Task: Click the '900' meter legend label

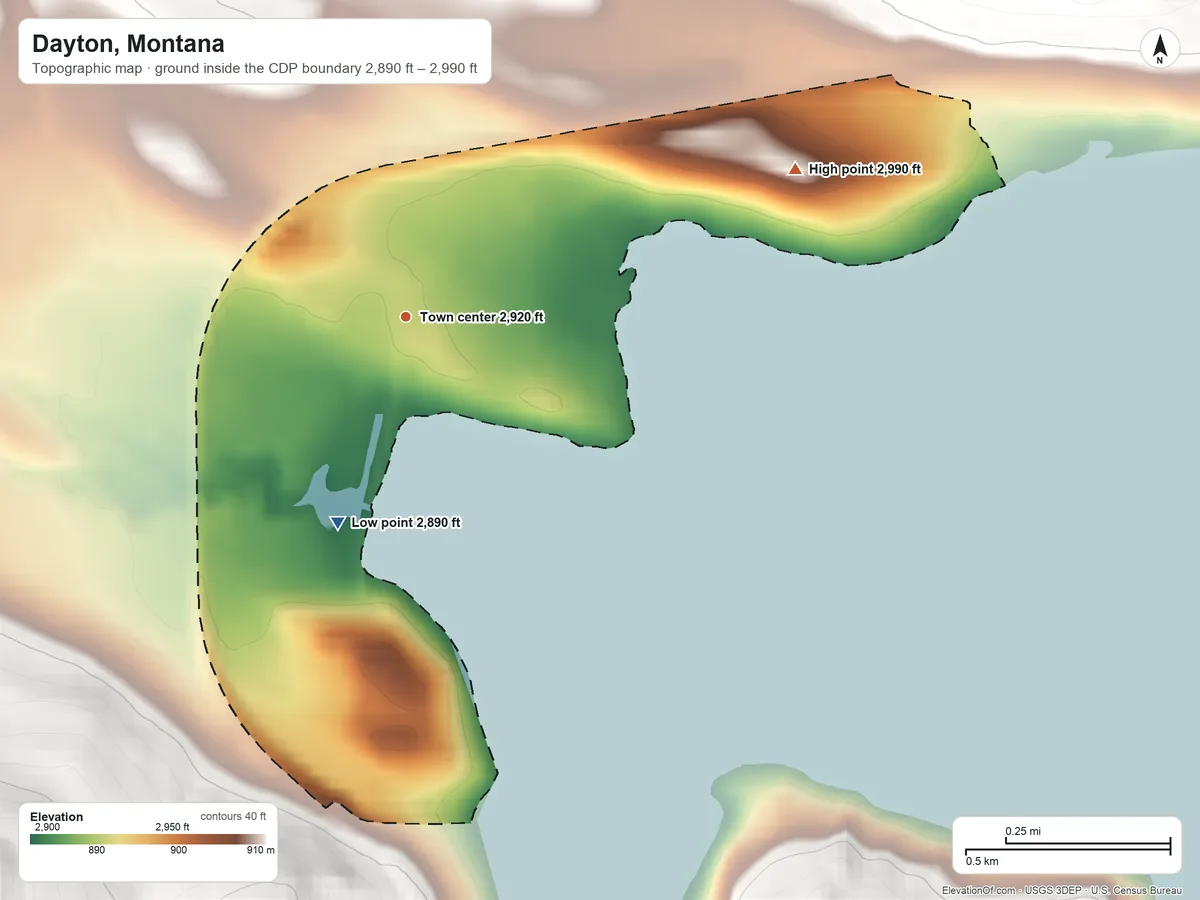Action: tap(178, 851)
